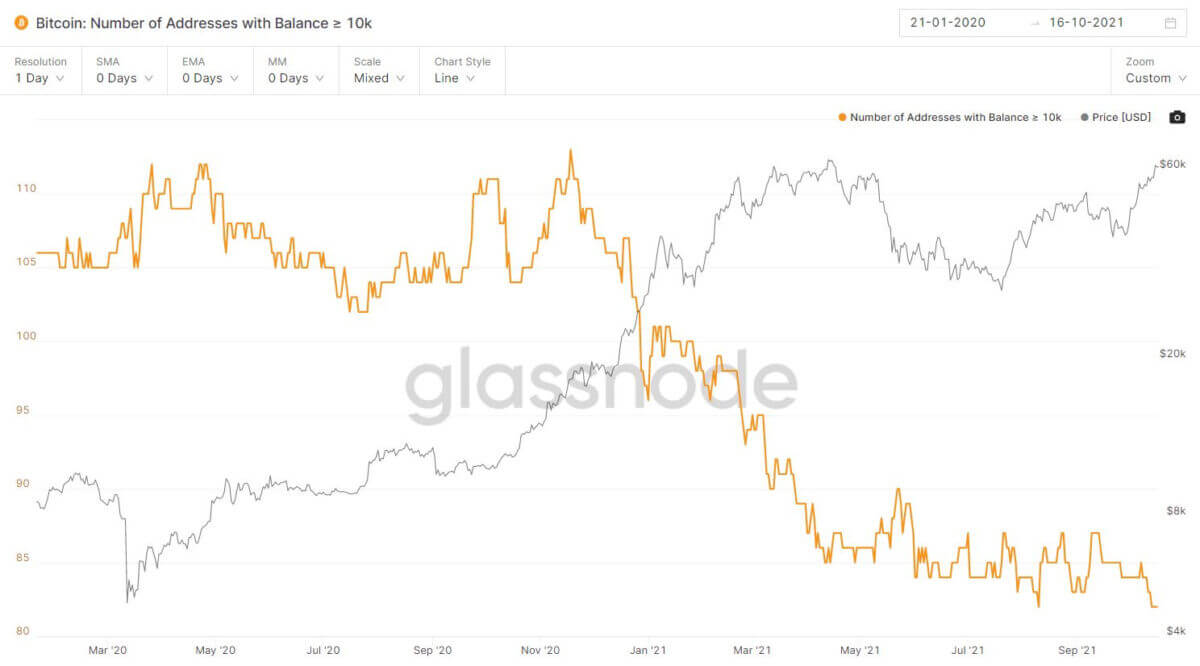Open the Zoom Custom dropdown
The image size is (1200, 666).
point(1154,71)
